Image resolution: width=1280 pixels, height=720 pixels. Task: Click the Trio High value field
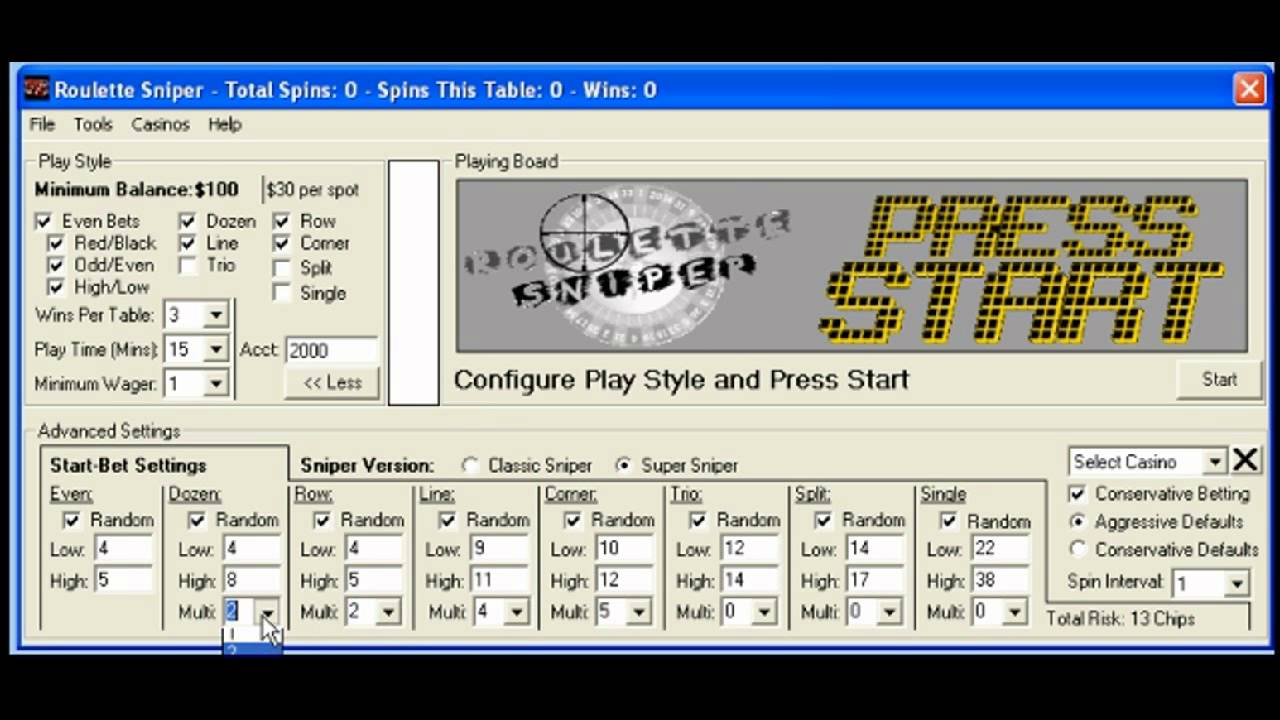click(747, 581)
